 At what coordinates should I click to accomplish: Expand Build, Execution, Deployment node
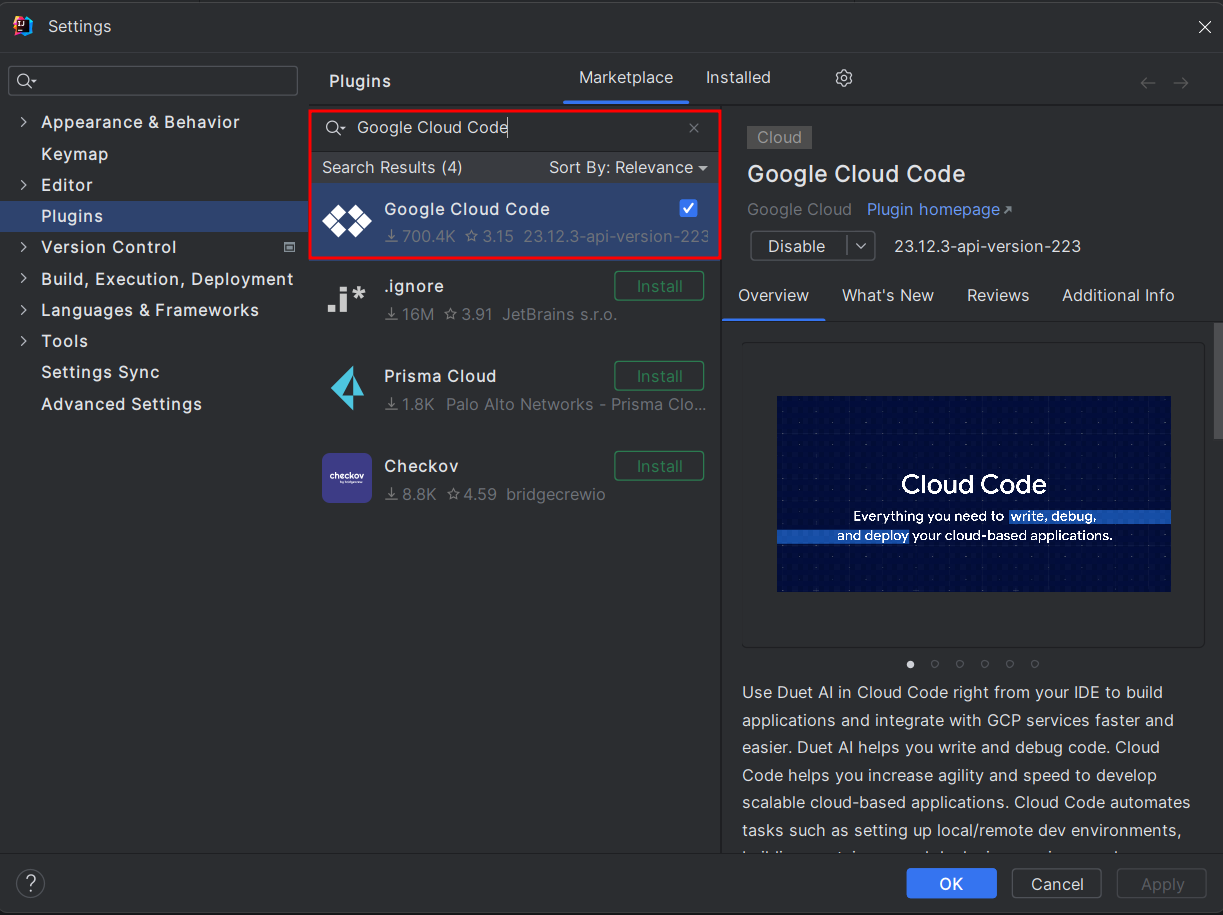coord(24,279)
